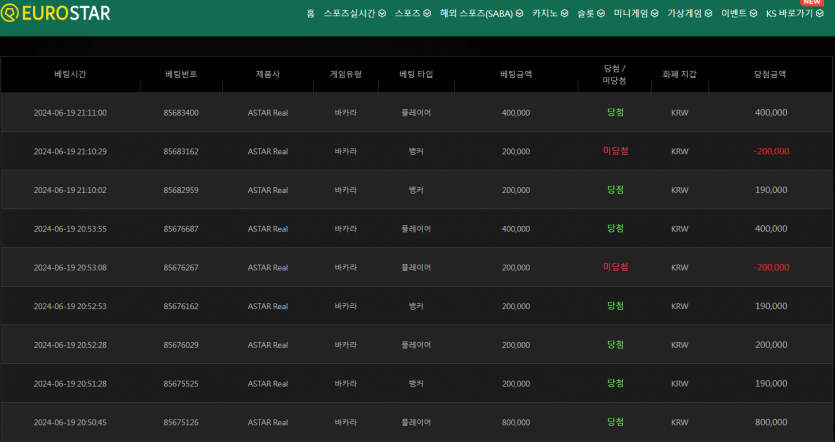The width and height of the screenshot is (835, 442).
Task: Click timestamp 2024-06-19 20:53:55
Action: [70, 229]
